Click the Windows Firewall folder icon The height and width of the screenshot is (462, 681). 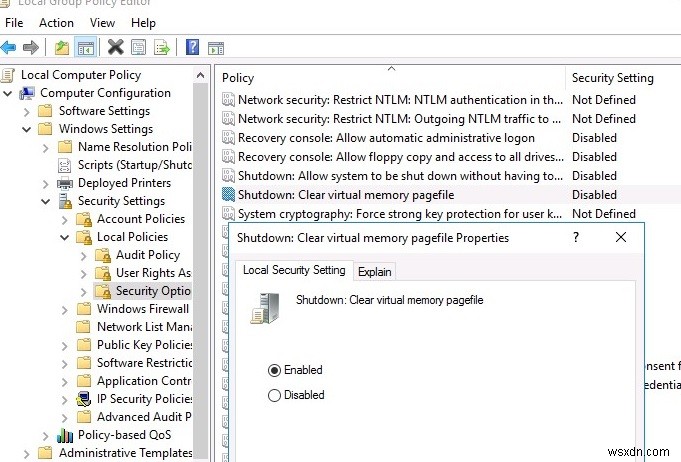click(83, 309)
